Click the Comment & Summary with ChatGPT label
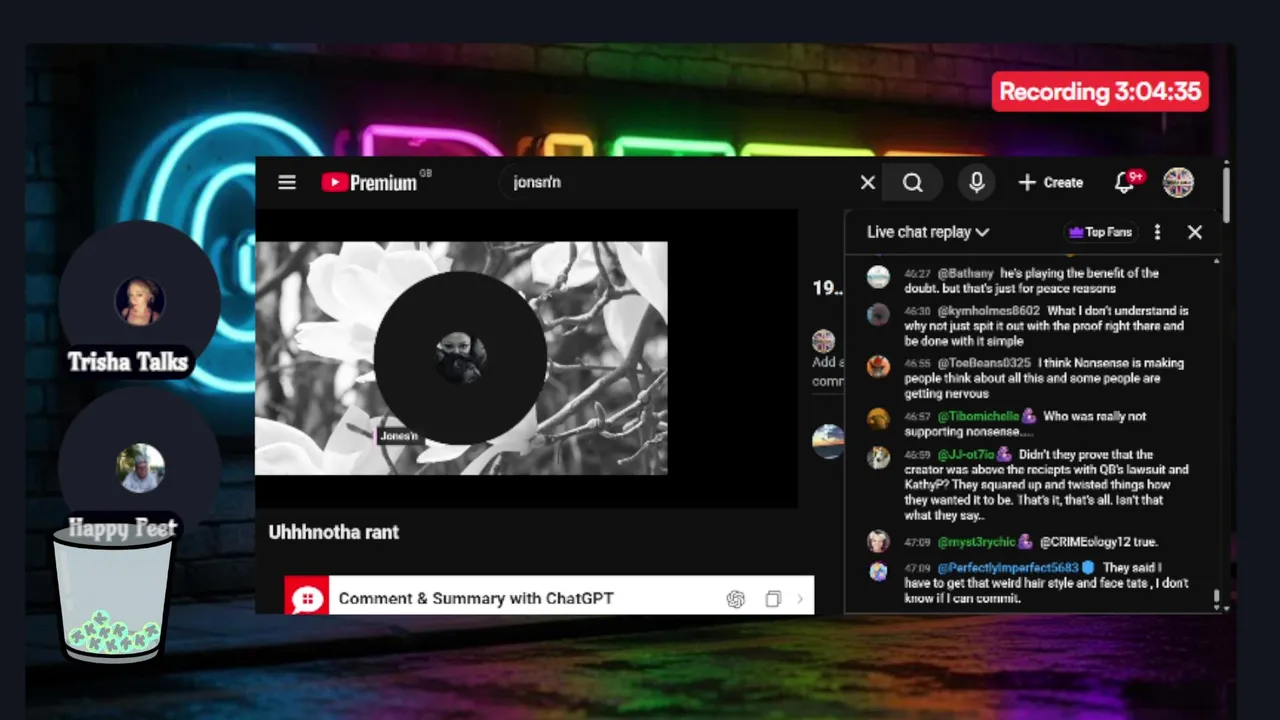This screenshot has height=720, width=1280. 476,599
